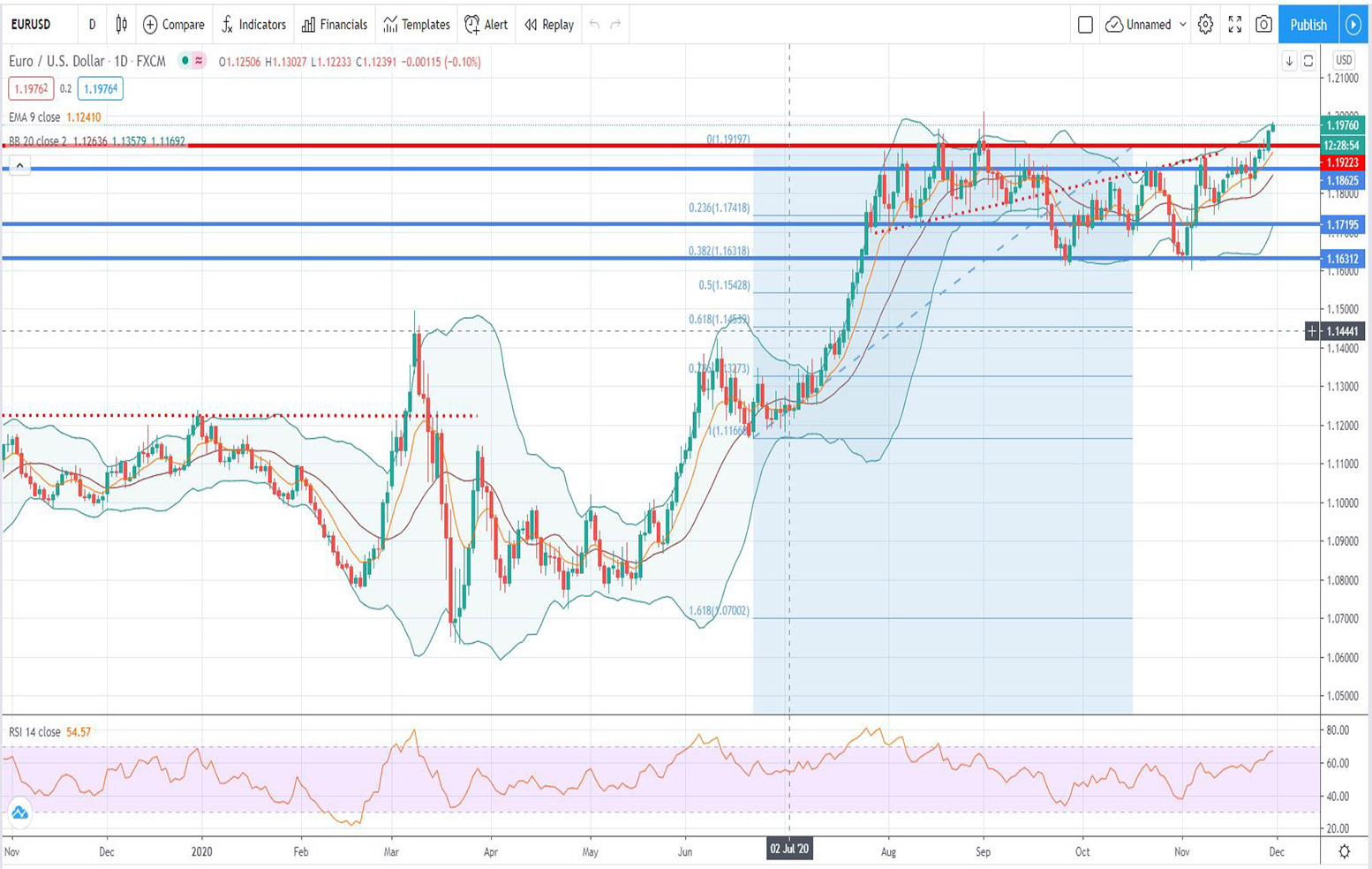Create a new Alert
Screen dimensions: 1372x869
[486, 25]
